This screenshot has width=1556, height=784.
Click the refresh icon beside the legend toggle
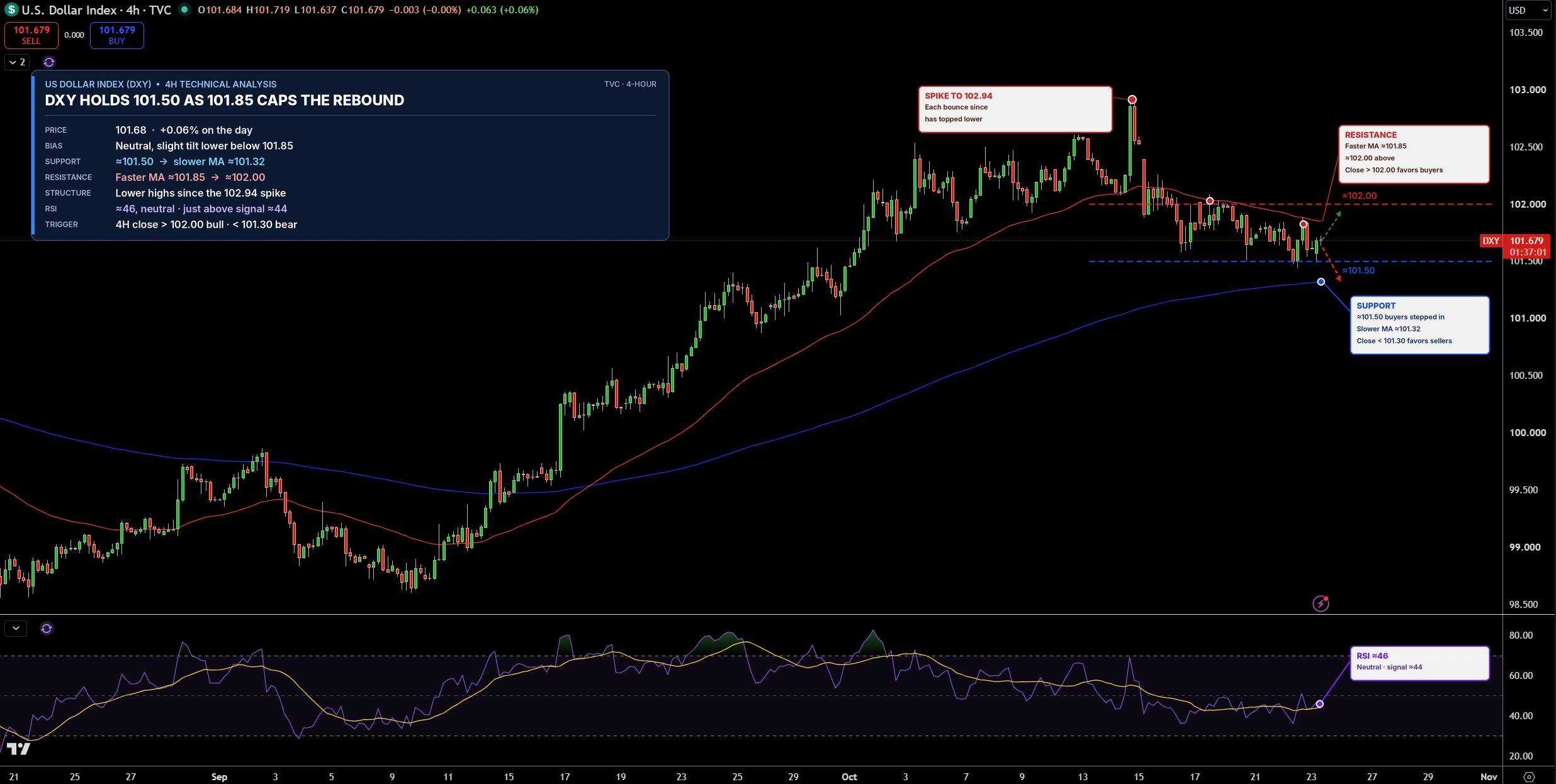(49, 62)
